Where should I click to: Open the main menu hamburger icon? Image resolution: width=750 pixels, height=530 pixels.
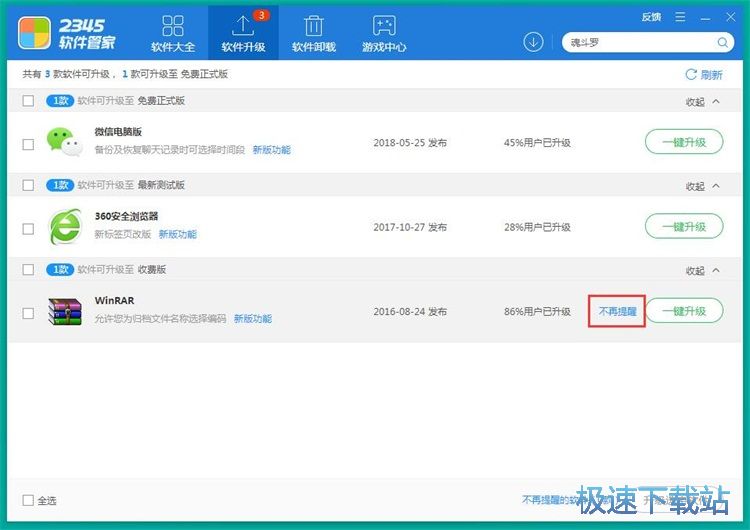[680, 17]
